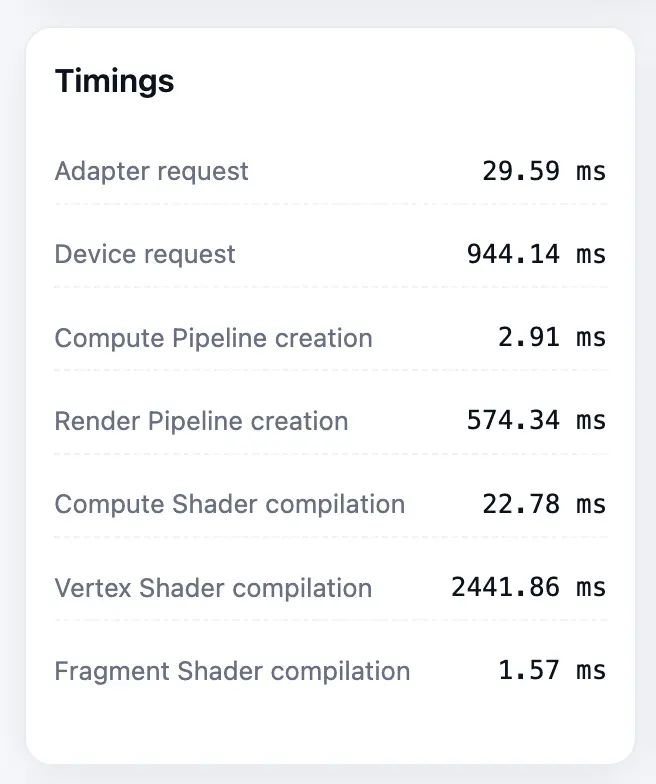Click the 944.14 timing value
This screenshot has width=656, height=784.
pos(513,254)
